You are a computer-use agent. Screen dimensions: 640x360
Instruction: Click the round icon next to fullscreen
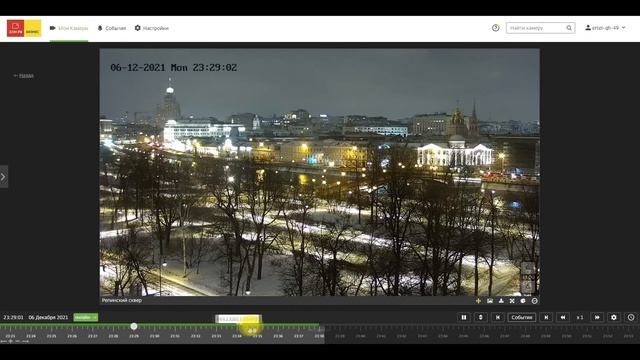click(523, 301)
